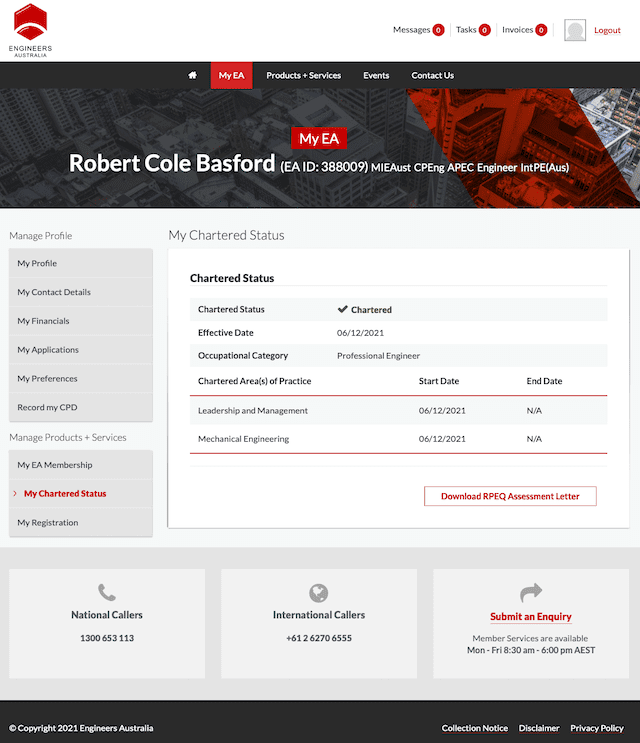Click the share arrow enquiry icon

[x=531, y=592]
